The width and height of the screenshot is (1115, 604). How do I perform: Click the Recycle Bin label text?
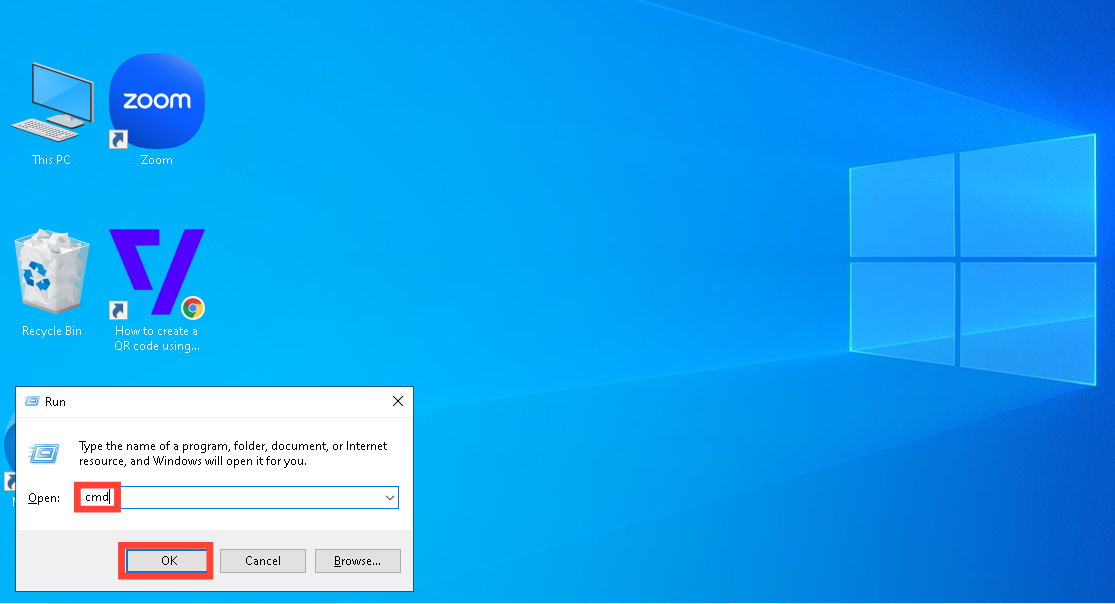52,331
